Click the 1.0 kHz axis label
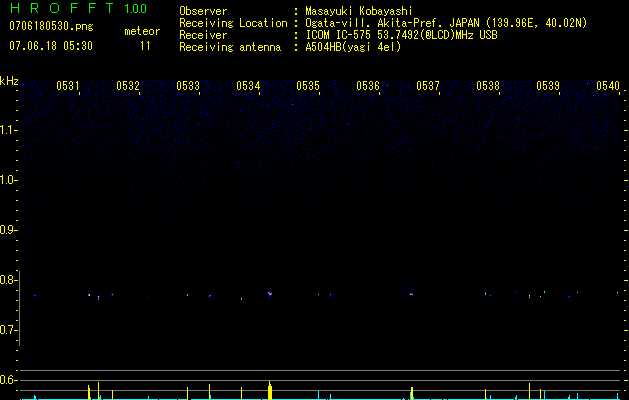The width and height of the screenshot is (629, 400). point(8,180)
